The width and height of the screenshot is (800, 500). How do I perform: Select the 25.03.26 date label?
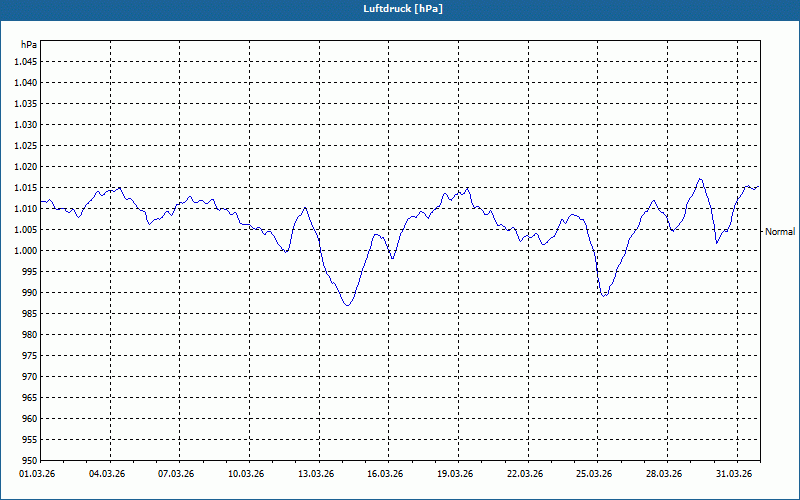(594, 474)
